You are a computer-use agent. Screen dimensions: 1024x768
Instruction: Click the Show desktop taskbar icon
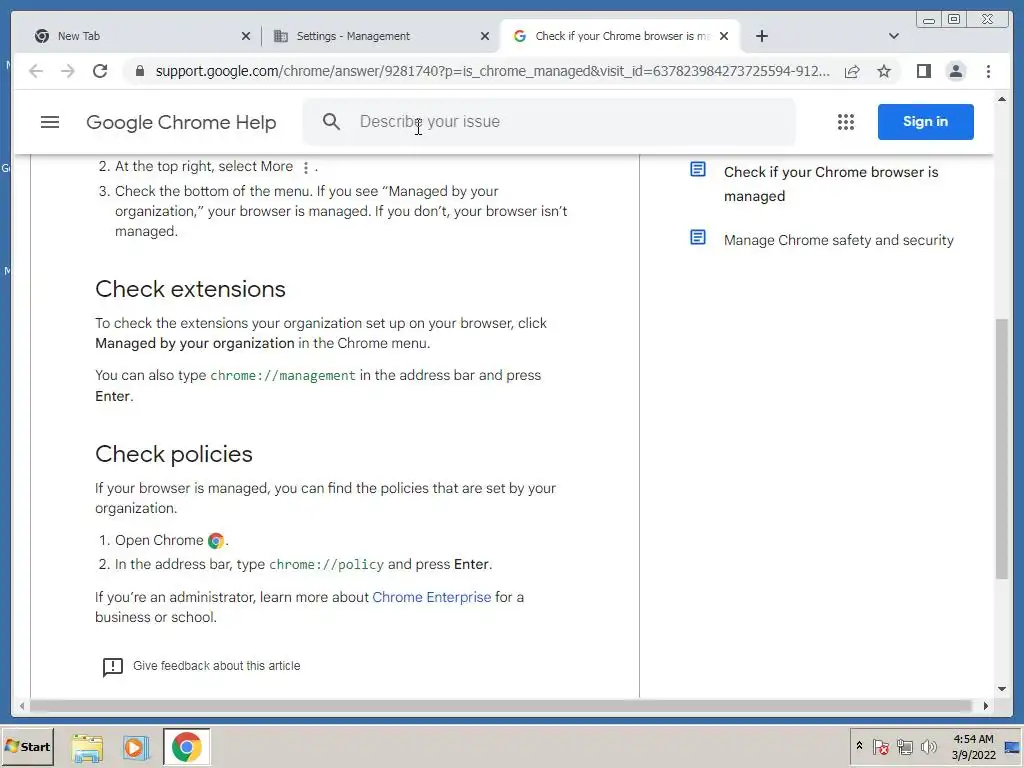coord(1013,746)
